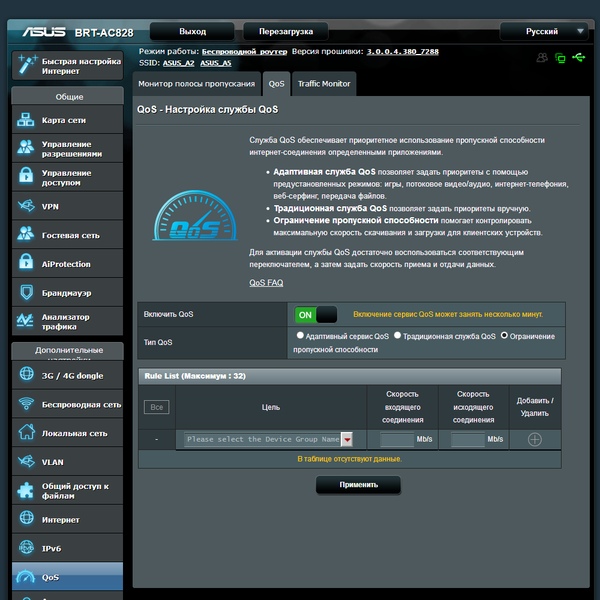Open Беспроводная сеть Wi-Fi icon
Screen dimensions: 600x600
26,403
